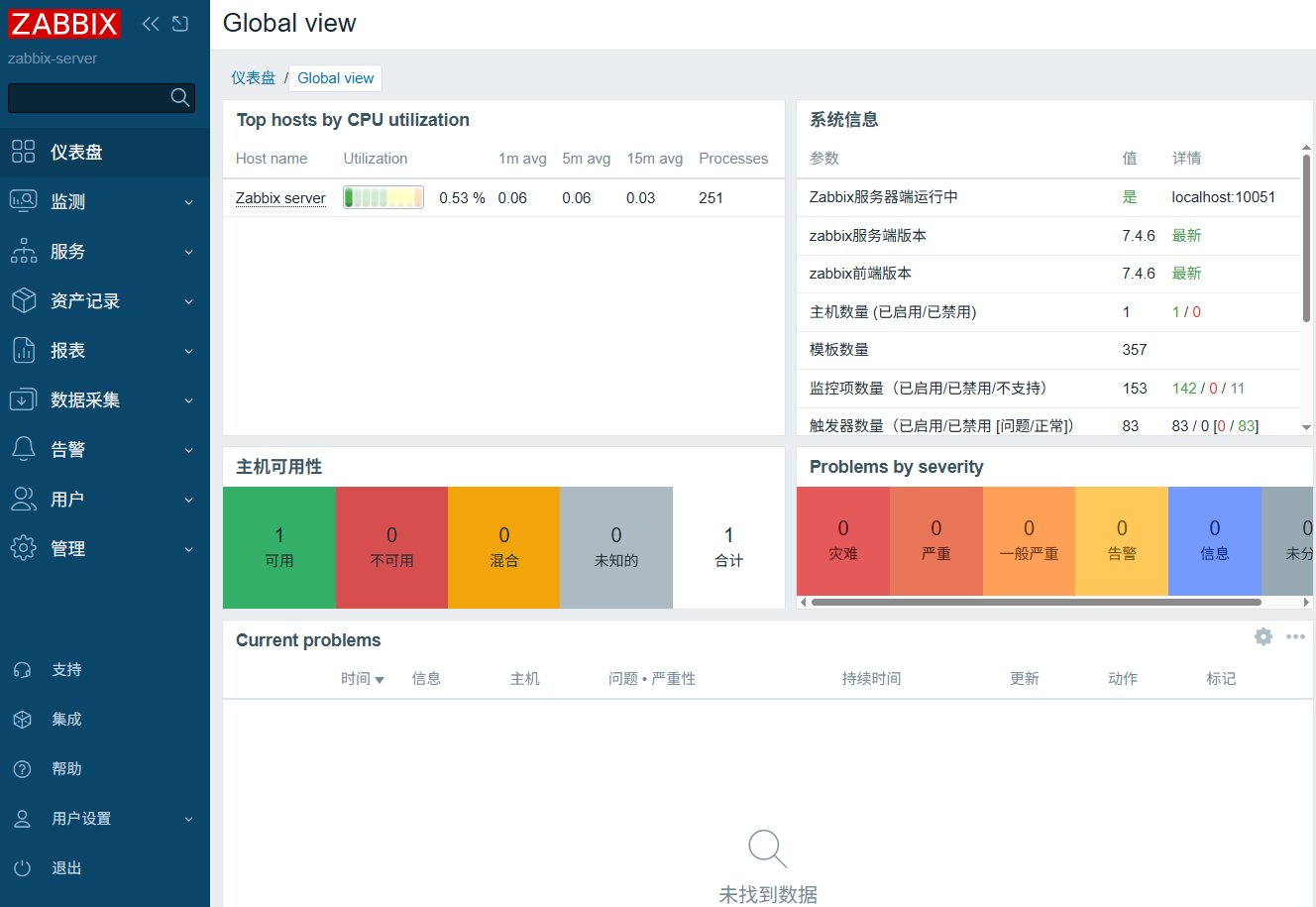Click the 监测 monitoring icon
Screen dimensions: 1316x907
point(23,201)
